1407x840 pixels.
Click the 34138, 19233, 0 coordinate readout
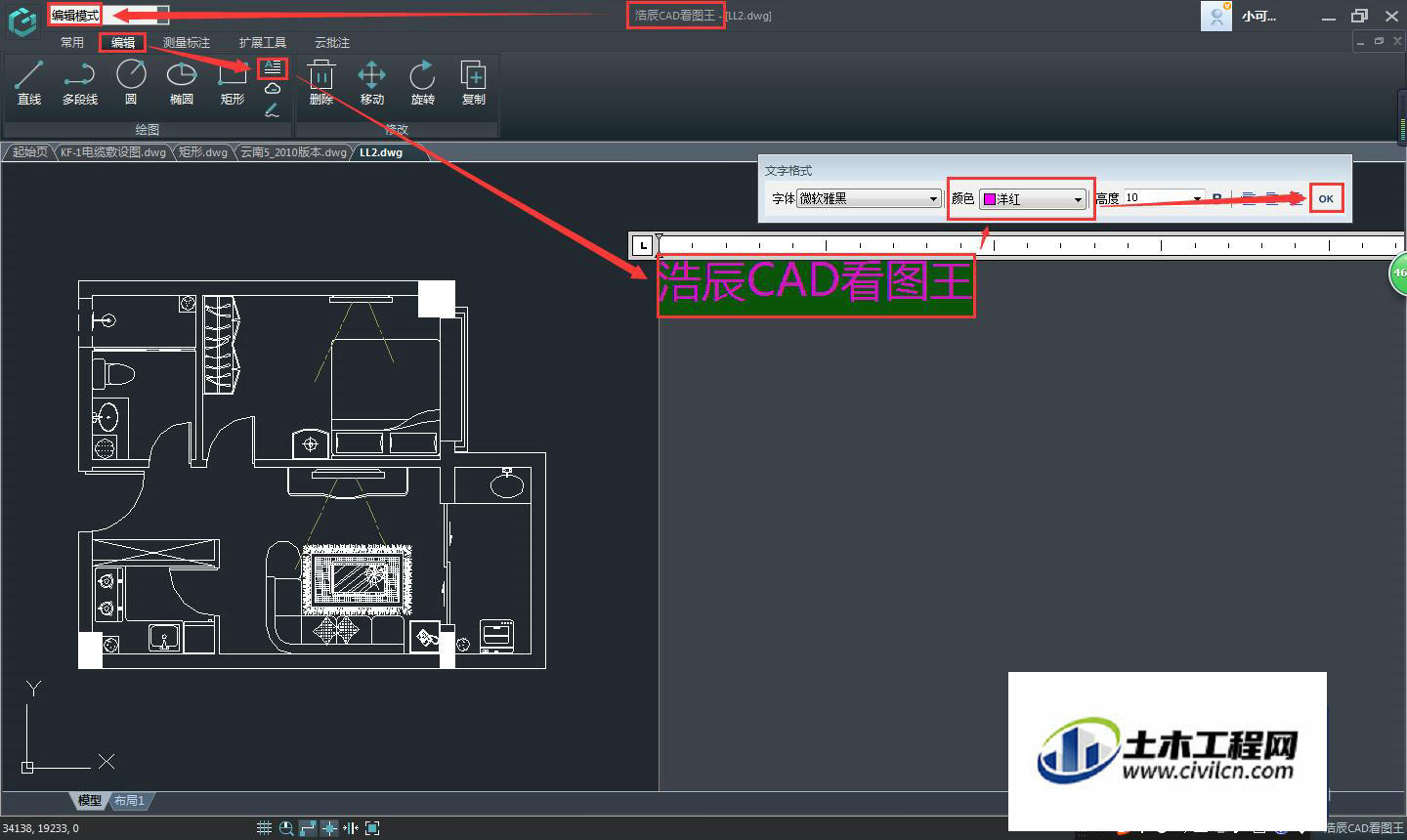pyautogui.click(x=41, y=828)
